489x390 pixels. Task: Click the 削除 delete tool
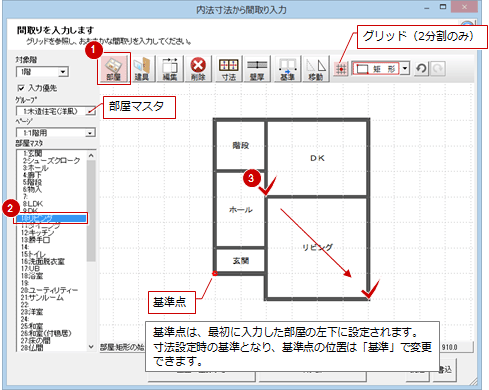click(198, 69)
